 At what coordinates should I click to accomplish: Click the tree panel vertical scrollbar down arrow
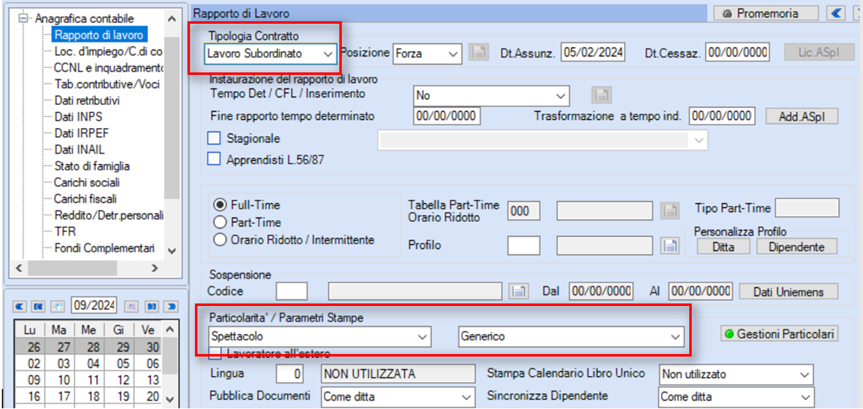point(172,251)
